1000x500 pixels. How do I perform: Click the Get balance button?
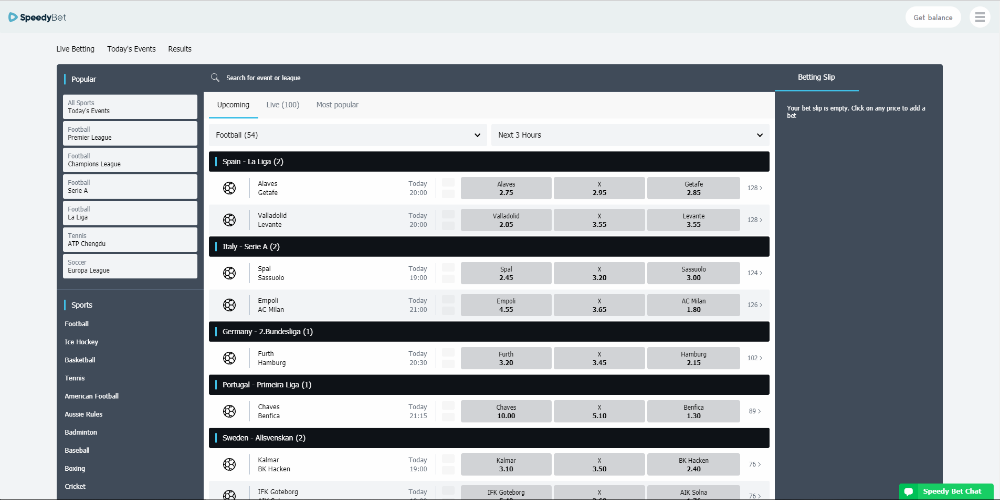pos(933,17)
